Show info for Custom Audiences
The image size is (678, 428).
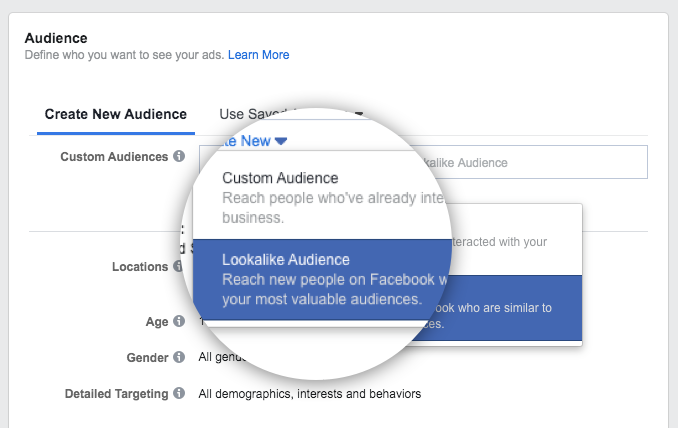179,156
